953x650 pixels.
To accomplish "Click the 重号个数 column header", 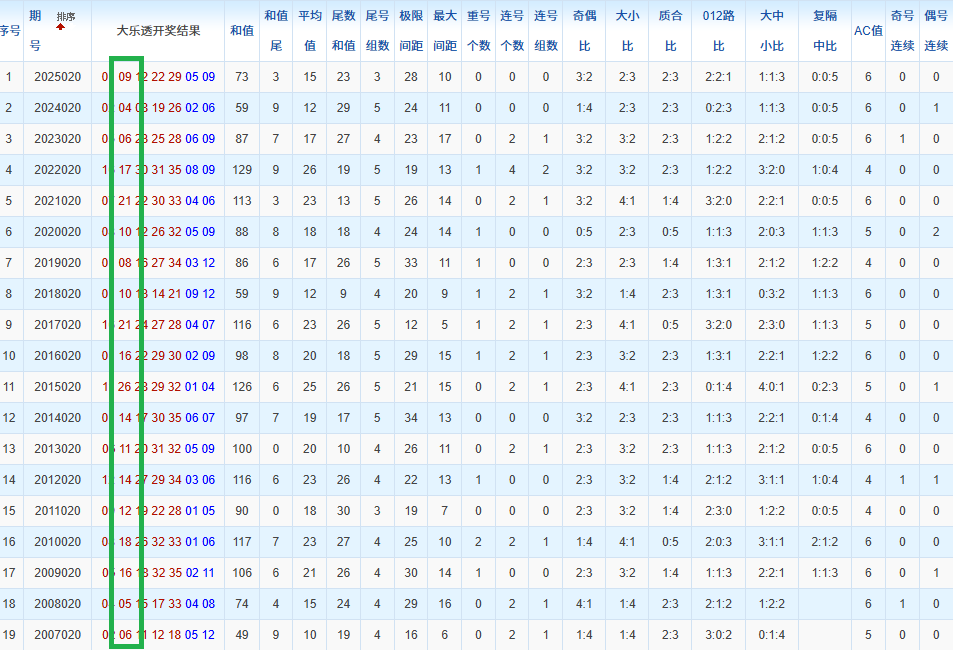I will 478,30.
